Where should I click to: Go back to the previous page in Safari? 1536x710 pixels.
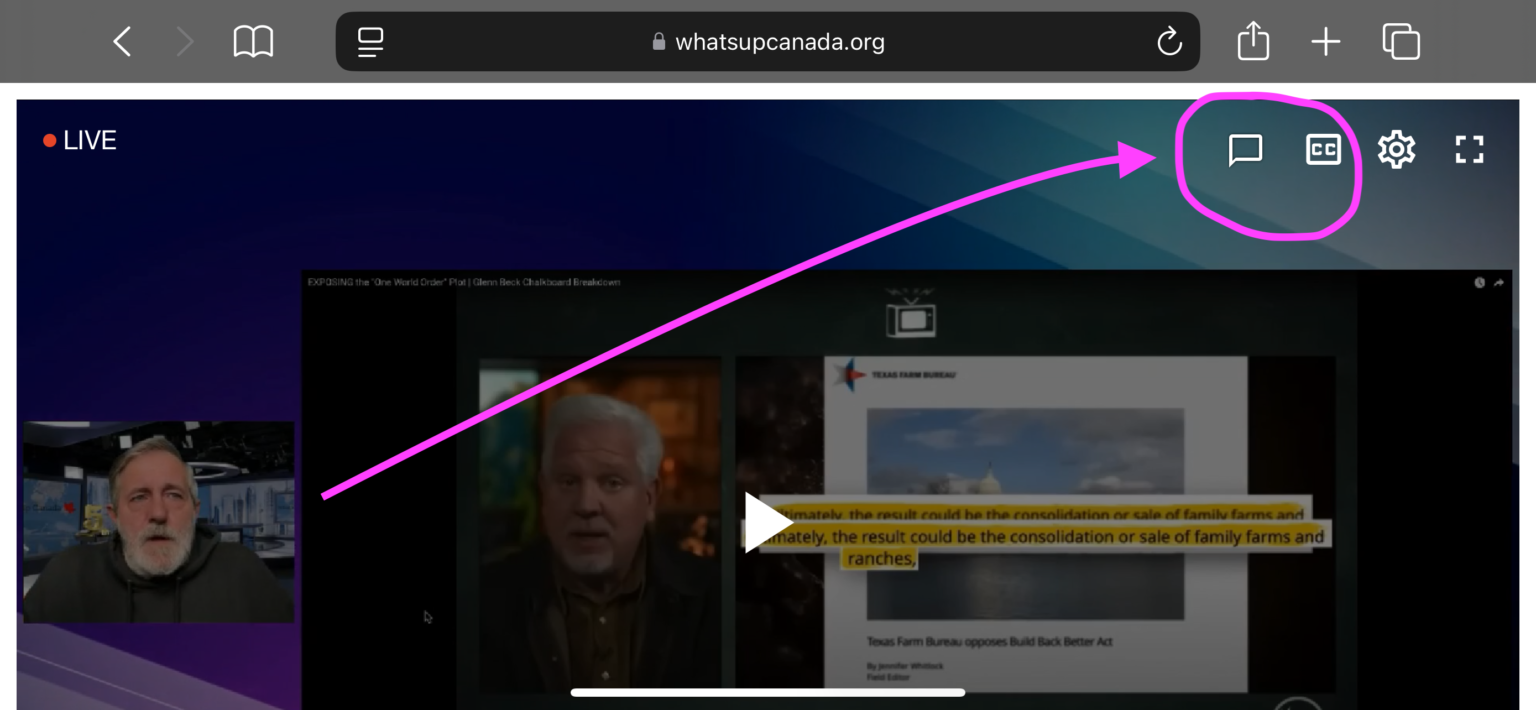click(122, 42)
